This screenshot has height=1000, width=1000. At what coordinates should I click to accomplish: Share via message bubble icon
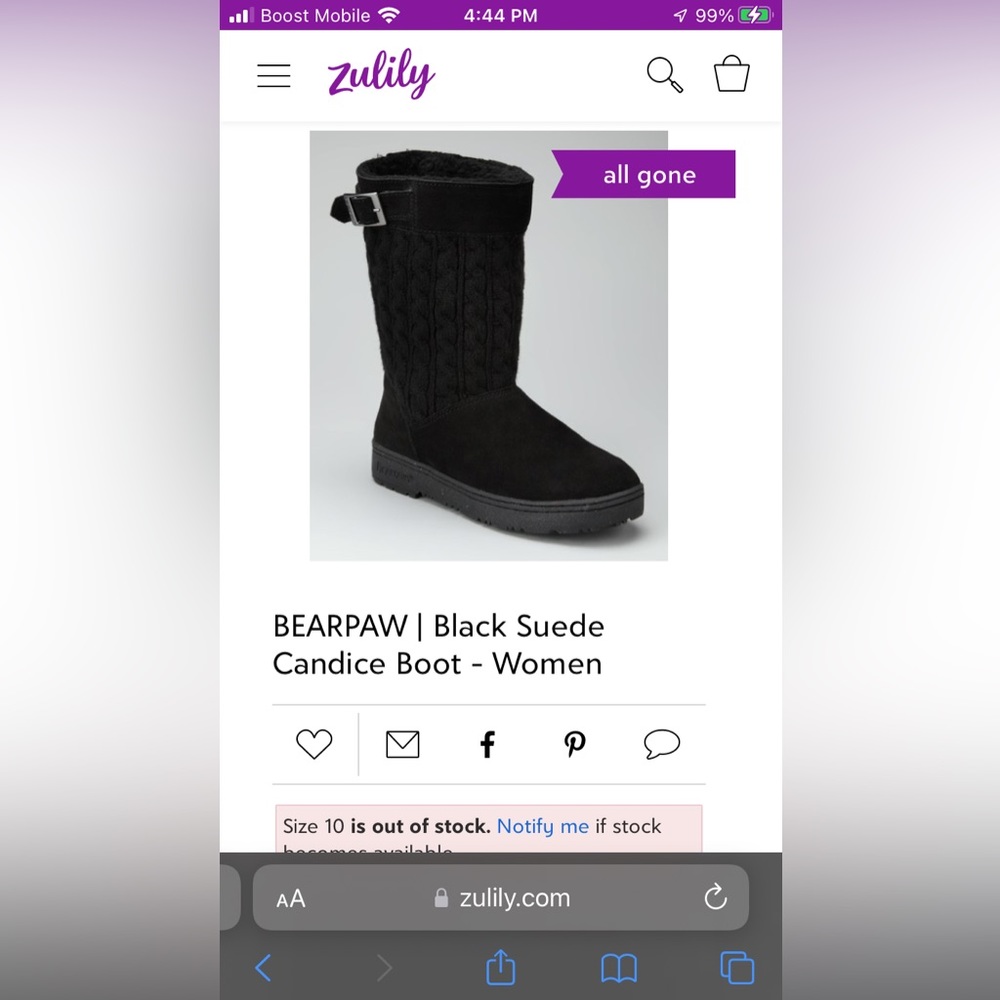pyautogui.click(x=662, y=744)
